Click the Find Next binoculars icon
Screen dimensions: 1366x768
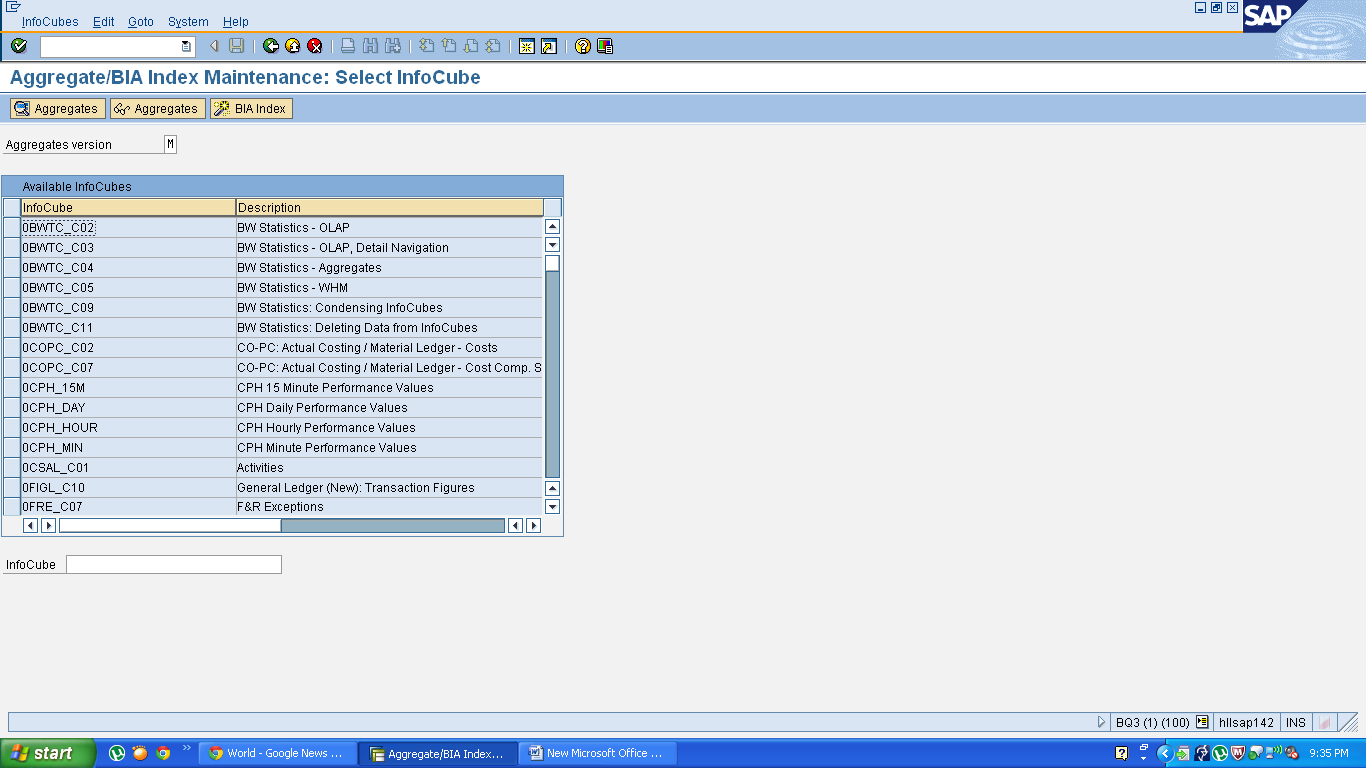pos(393,46)
